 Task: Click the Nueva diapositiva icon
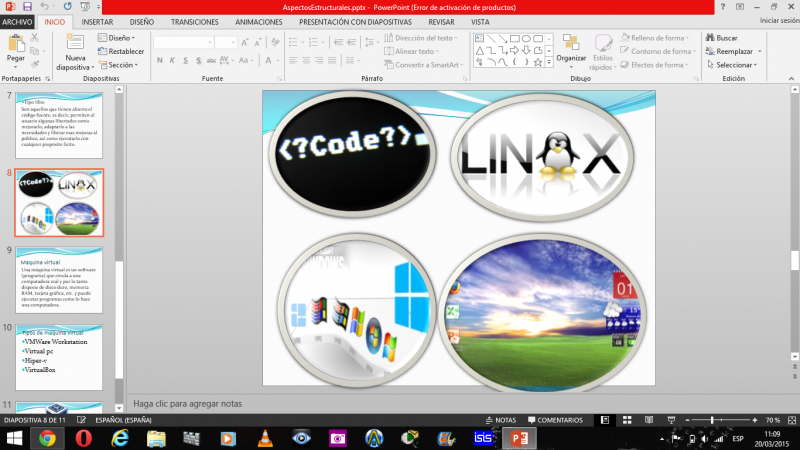(75, 42)
